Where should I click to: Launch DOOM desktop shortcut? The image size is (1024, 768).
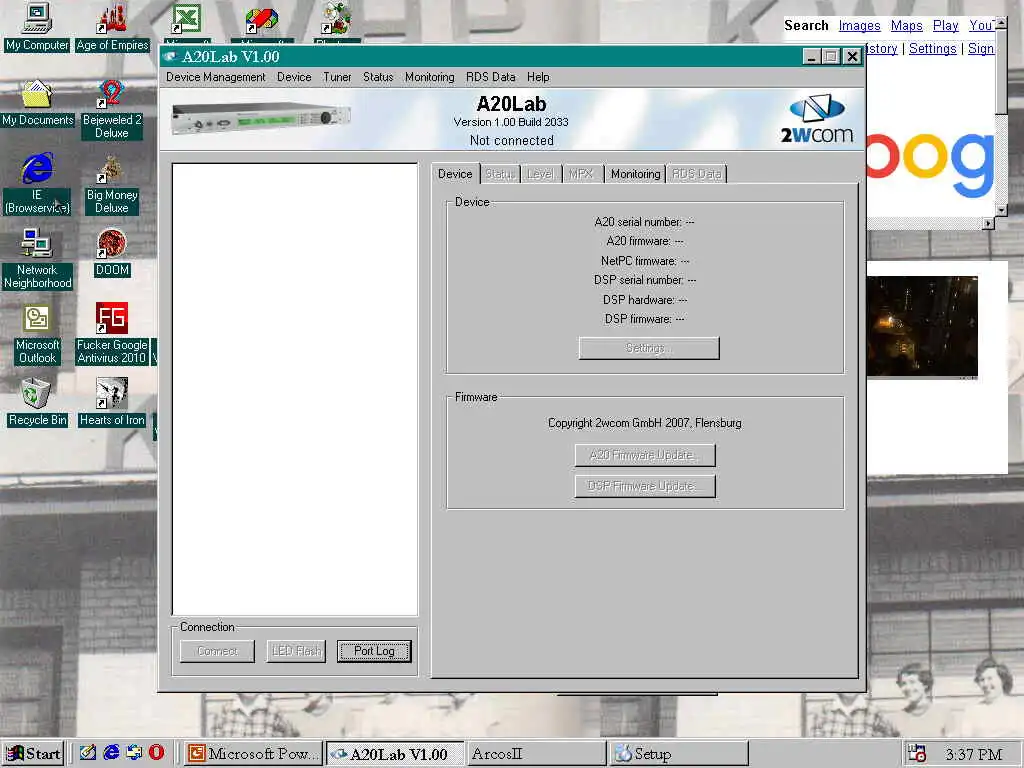(x=112, y=253)
